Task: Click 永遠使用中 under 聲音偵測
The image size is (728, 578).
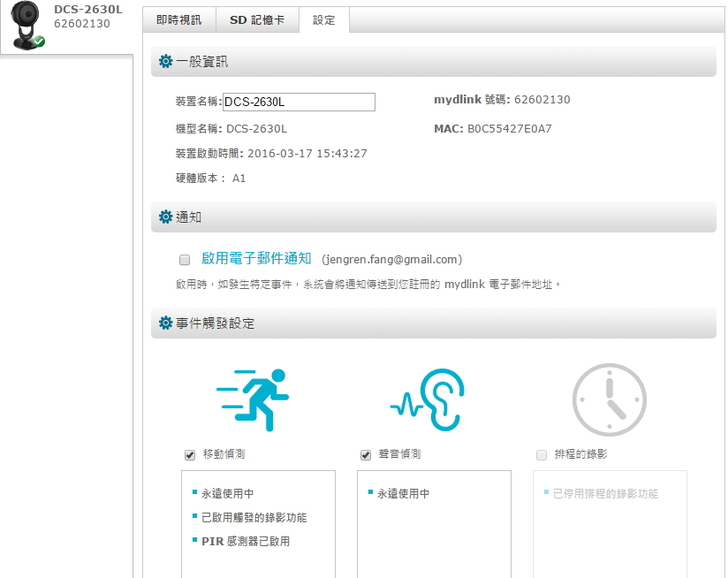Action: tap(403, 494)
